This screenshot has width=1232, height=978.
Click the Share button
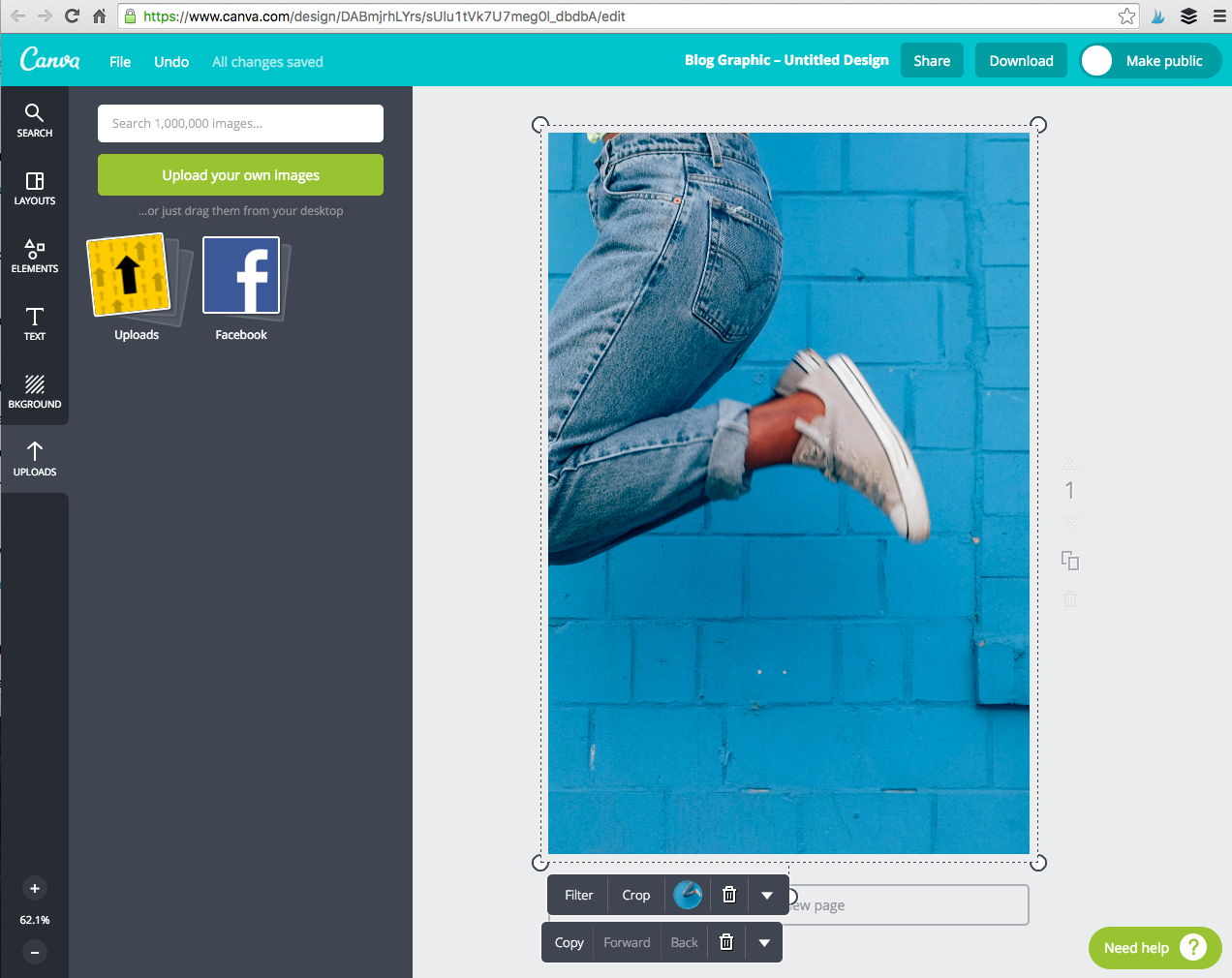[932, 60]
